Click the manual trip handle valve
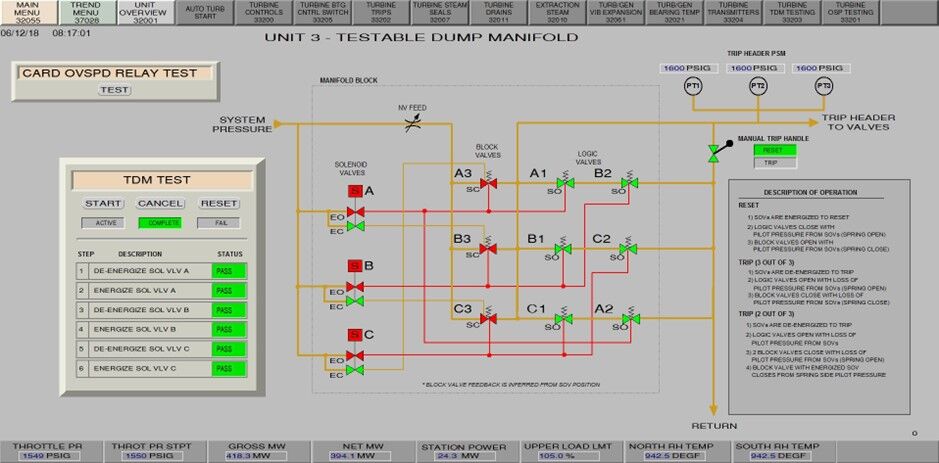Screen dimensions: 939x463 (x=713, y=152)
